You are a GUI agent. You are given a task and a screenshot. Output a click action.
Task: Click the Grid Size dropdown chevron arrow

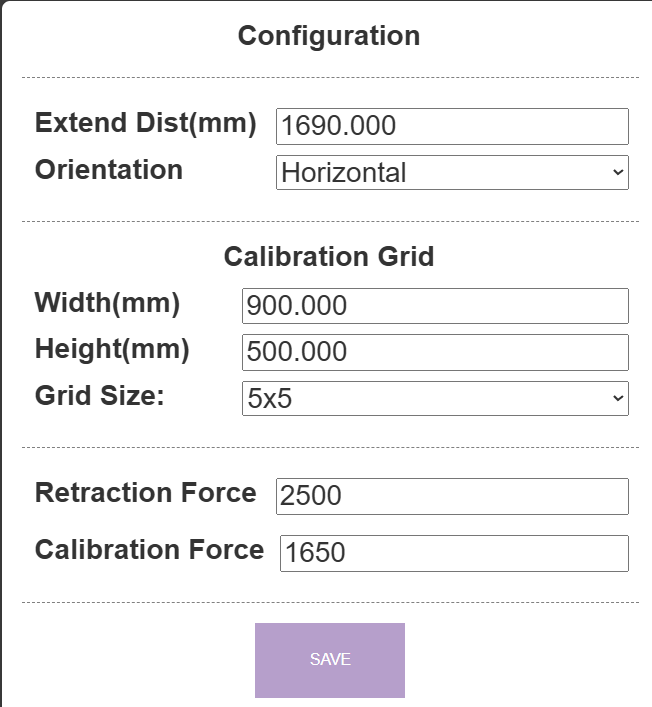[x=616, y=398]
